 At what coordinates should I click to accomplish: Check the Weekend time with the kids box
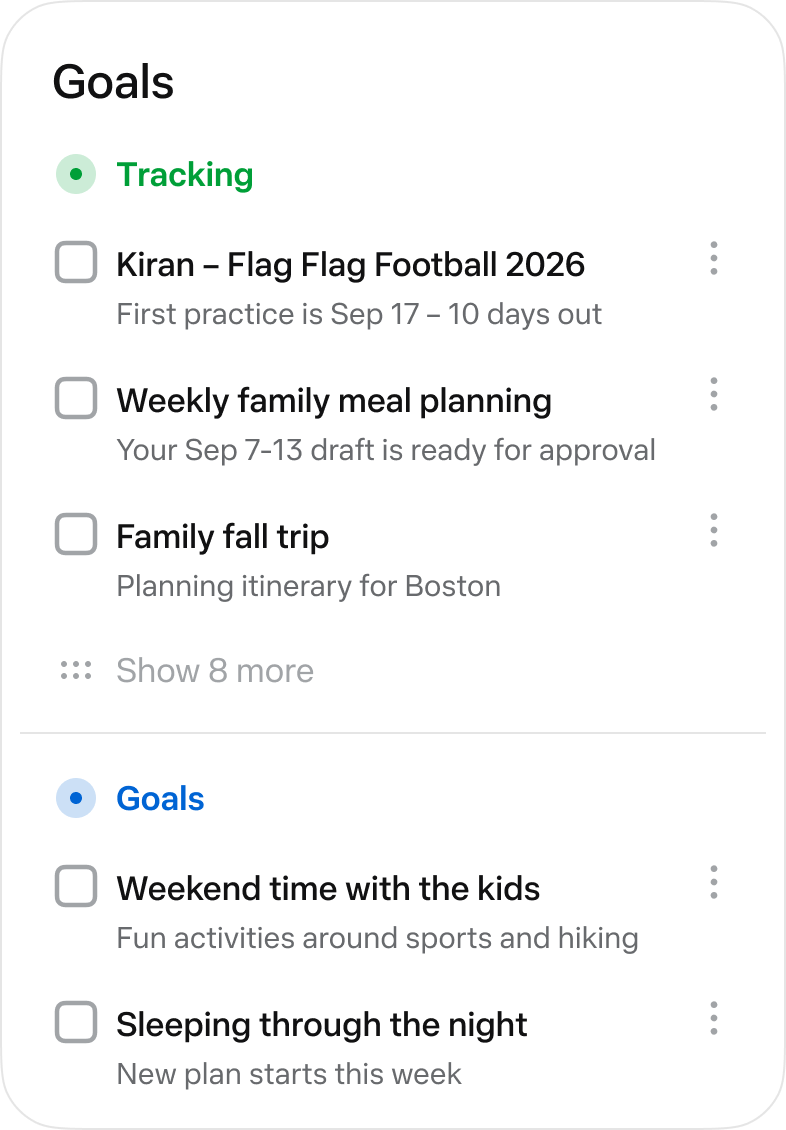[x=76, y=886]
